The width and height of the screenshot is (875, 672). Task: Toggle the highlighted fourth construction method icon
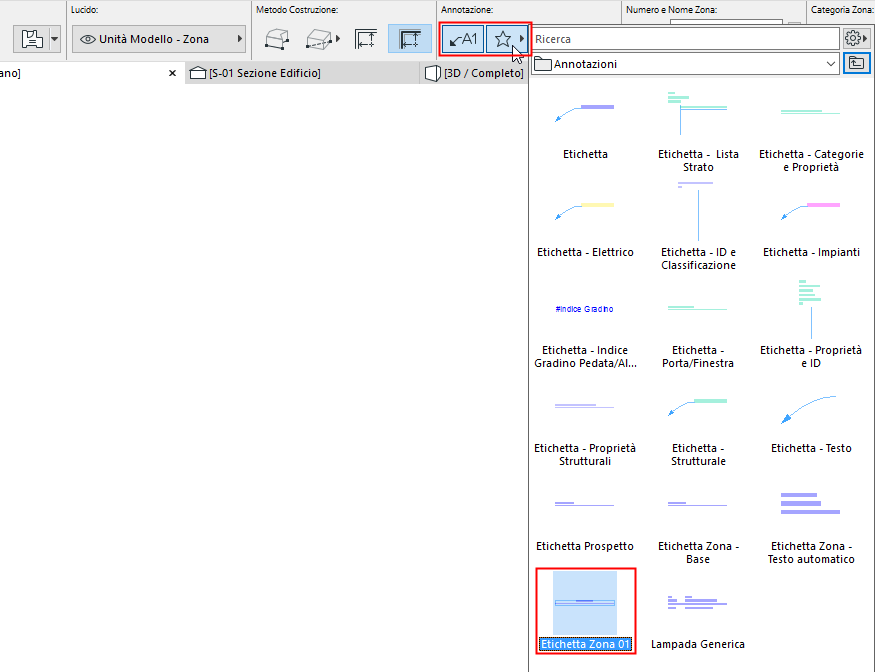point(410,39)
